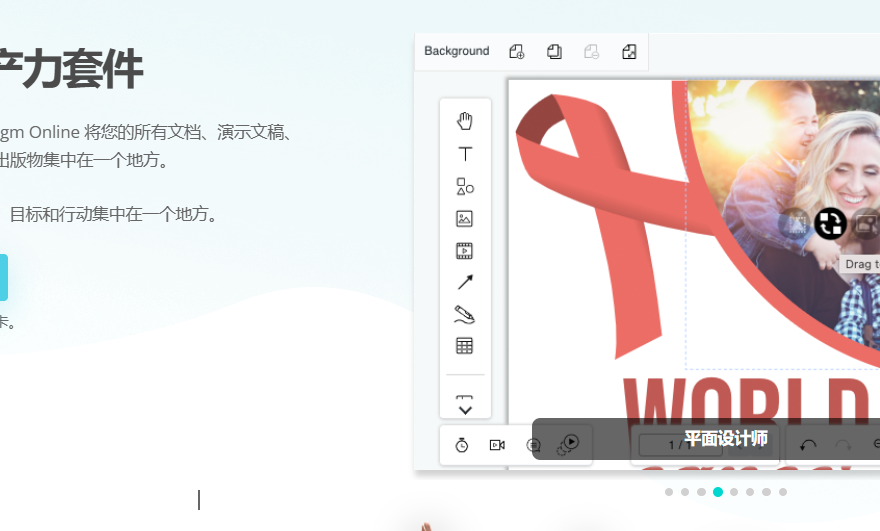
Task: Click the black Replace image circle icon
Action: 831,223
